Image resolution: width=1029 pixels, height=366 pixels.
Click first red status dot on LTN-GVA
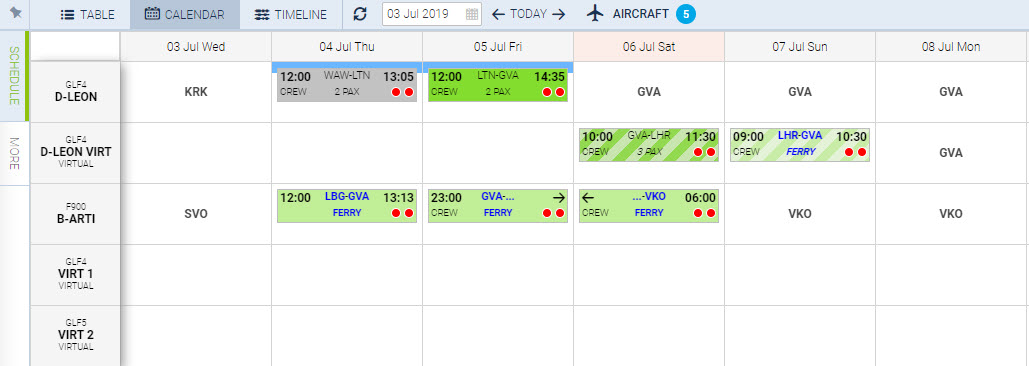tap(547, 92)
